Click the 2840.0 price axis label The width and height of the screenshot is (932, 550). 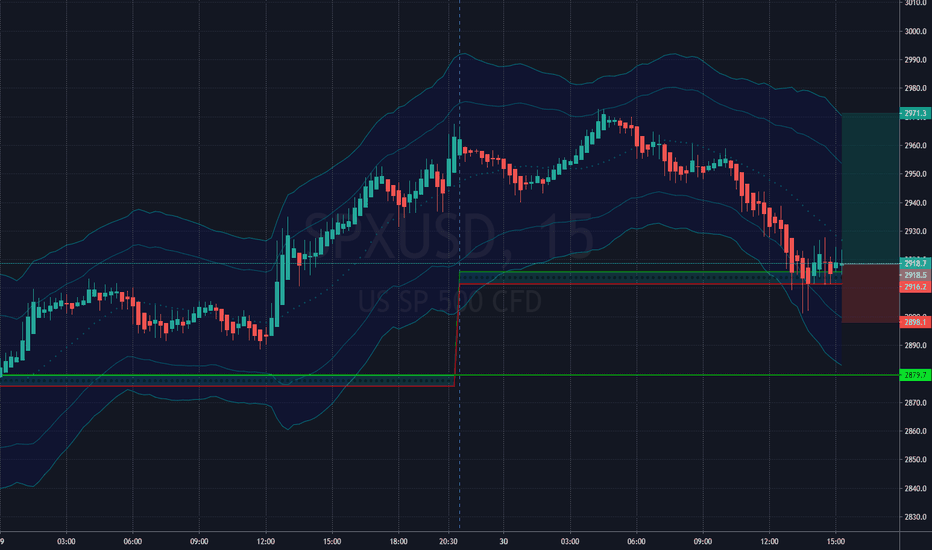point(915,489)
